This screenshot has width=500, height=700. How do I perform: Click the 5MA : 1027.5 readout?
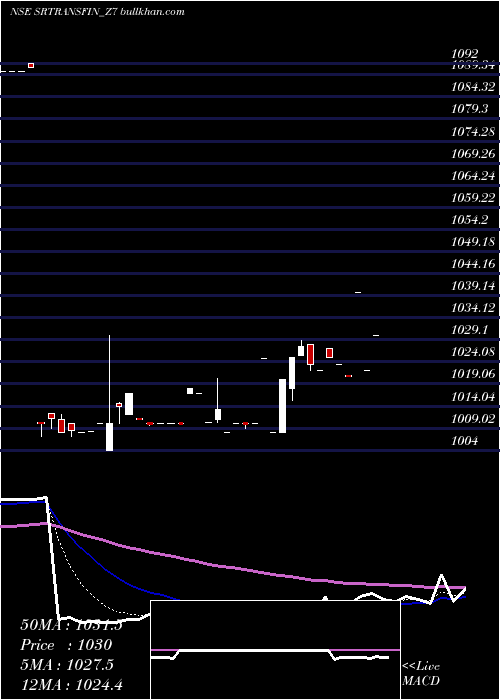point(67,664)
